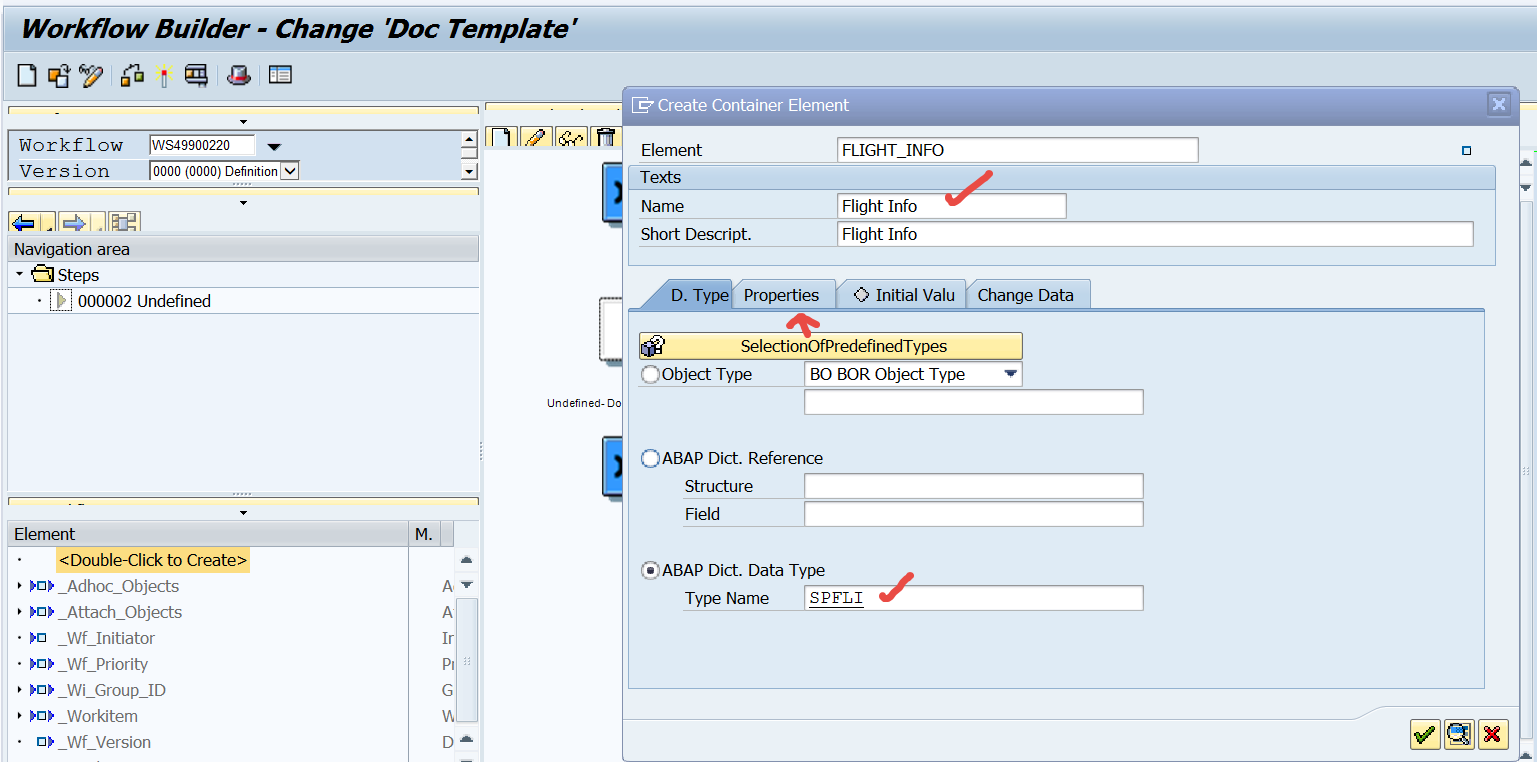Expand the _Wi_Group_ID element node
Viewport: 1537px width, 762px height.
pos(19,690)
